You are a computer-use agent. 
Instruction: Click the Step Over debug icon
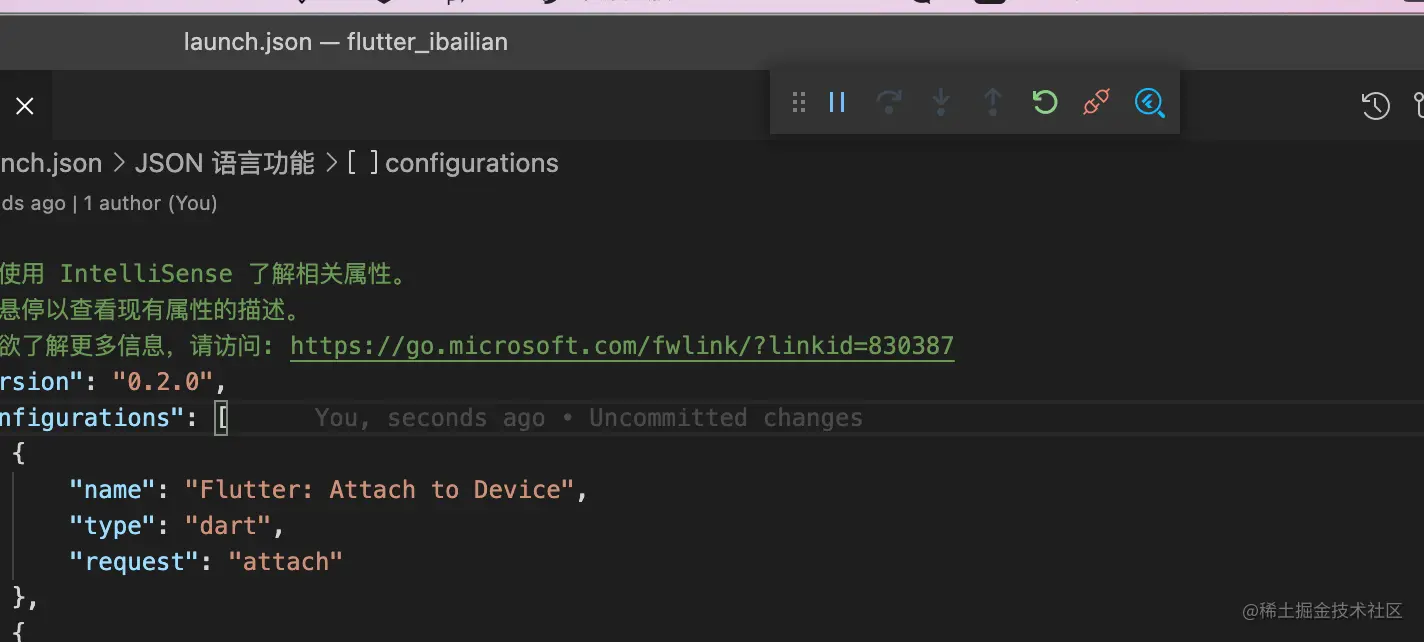coord(889,102)
